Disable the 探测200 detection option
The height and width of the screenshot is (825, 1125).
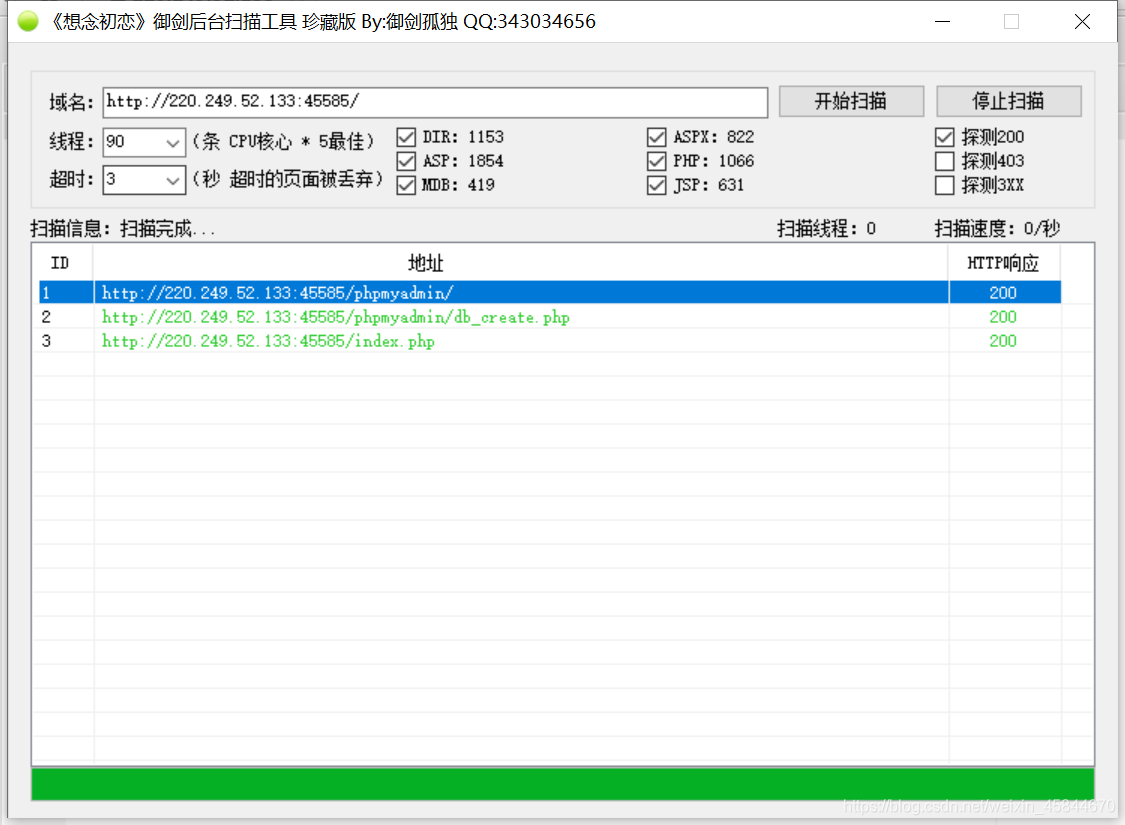point(944,137)
